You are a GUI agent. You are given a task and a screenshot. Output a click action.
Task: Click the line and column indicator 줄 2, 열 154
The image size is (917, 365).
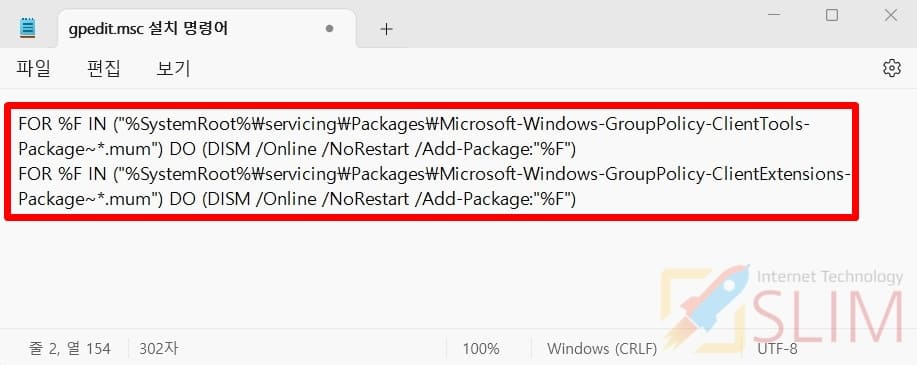tap(70, 349)
